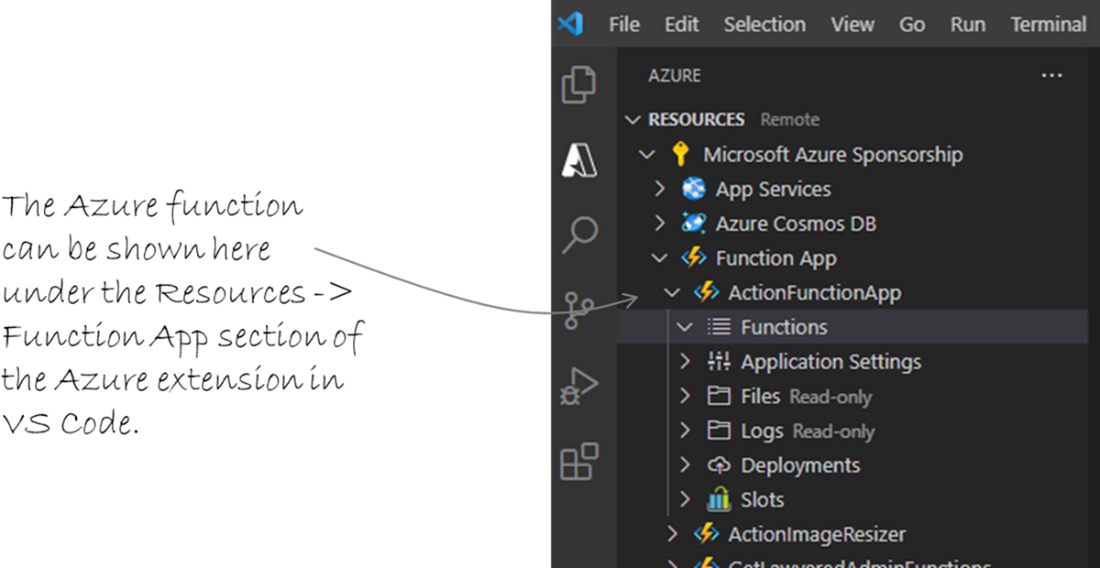Click the RESOURCES section header text
This screenshot has height=568, width=1100.
click(x=697, y=120)
